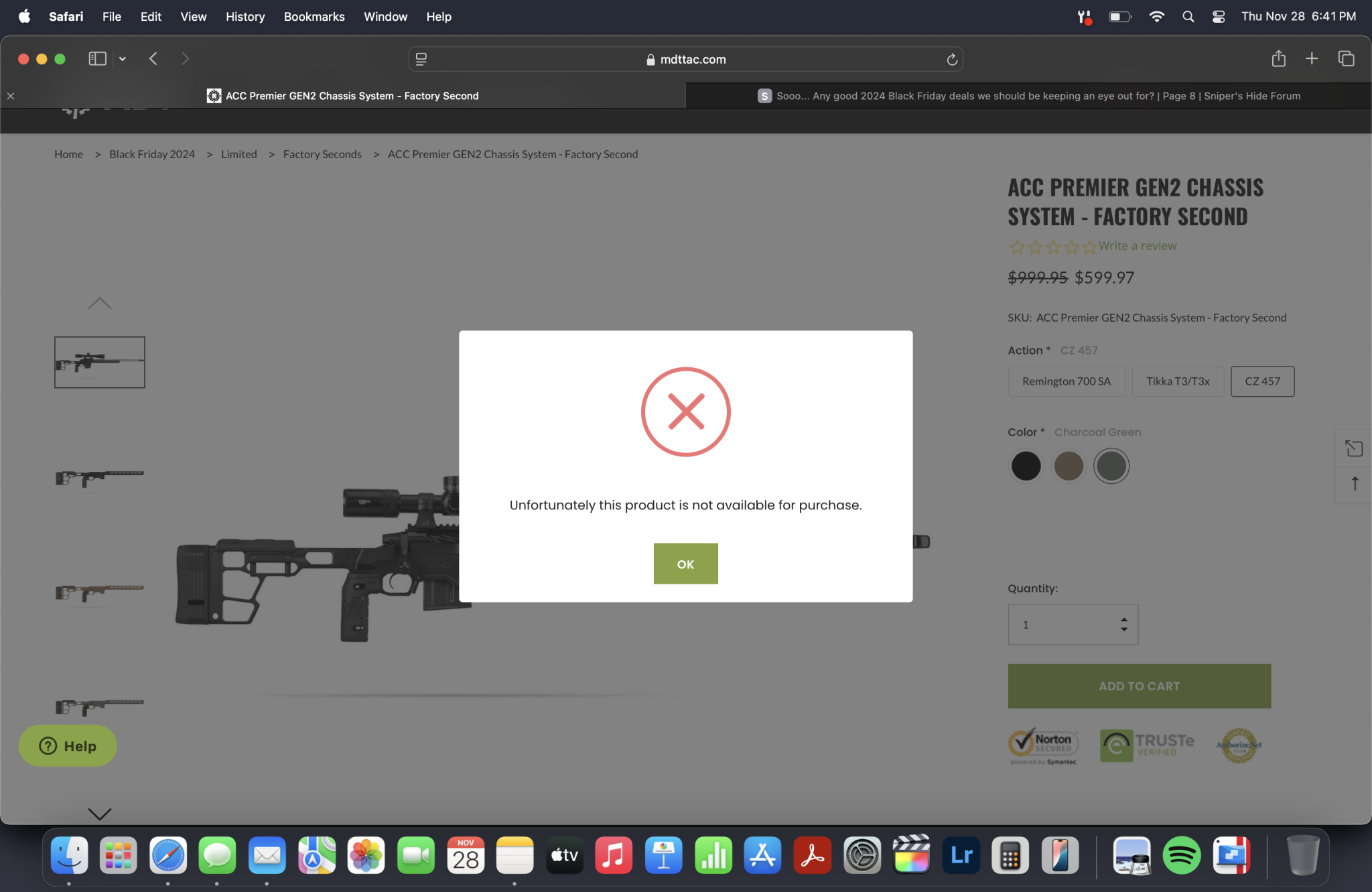Open Black Friday 2024 breadcrumb link

[151, 154]
